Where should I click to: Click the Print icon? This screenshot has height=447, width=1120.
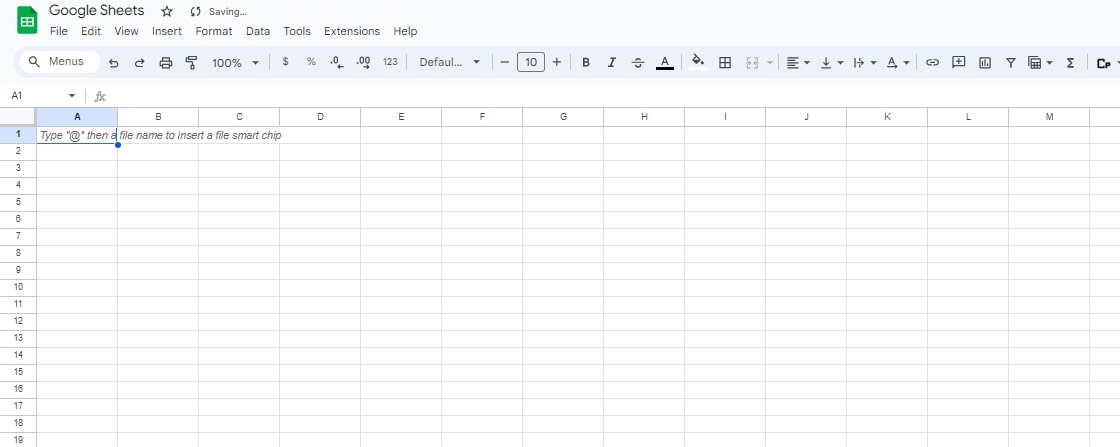coord(166,62)
